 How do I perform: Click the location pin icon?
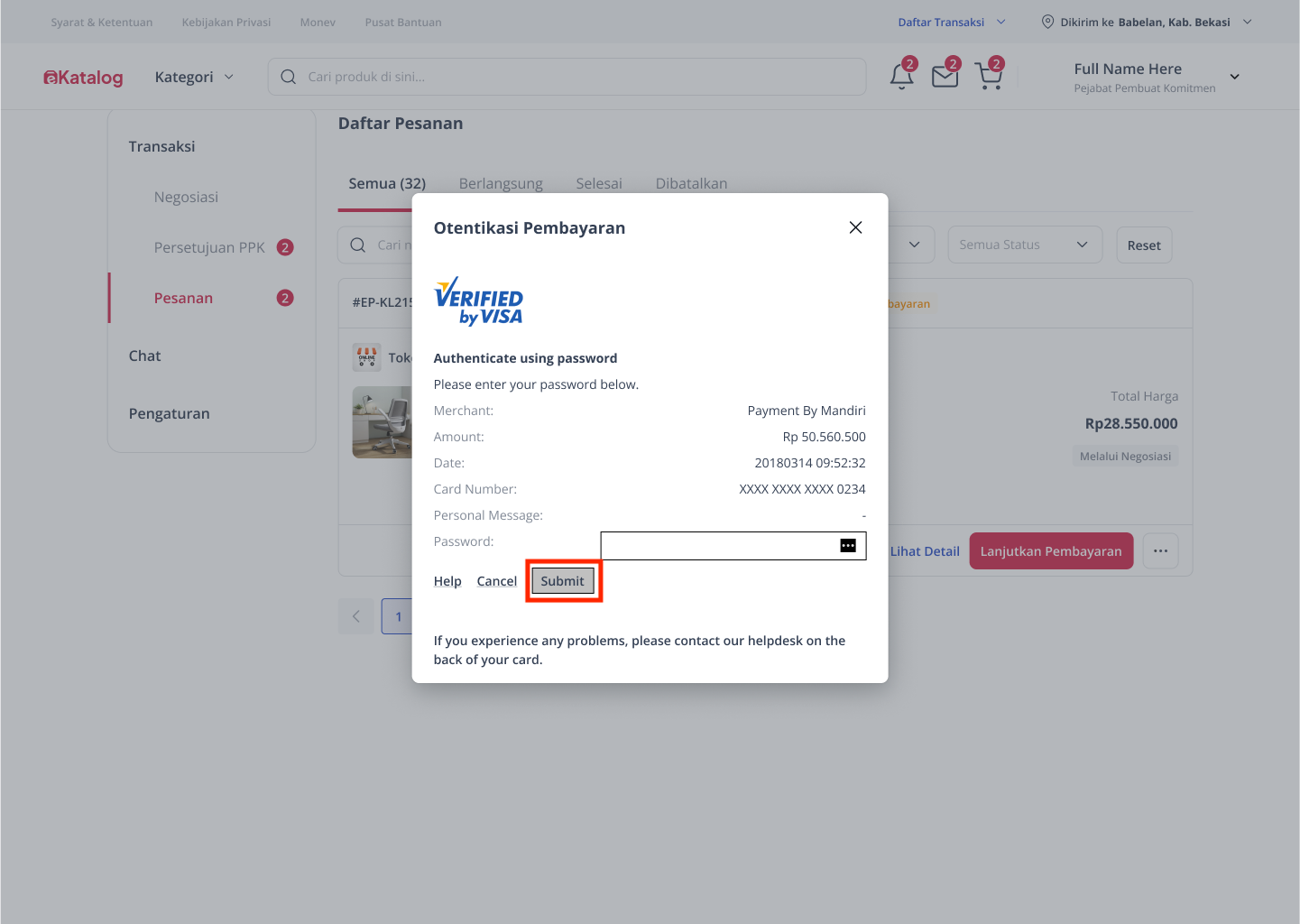click(x=1047, y=22)
